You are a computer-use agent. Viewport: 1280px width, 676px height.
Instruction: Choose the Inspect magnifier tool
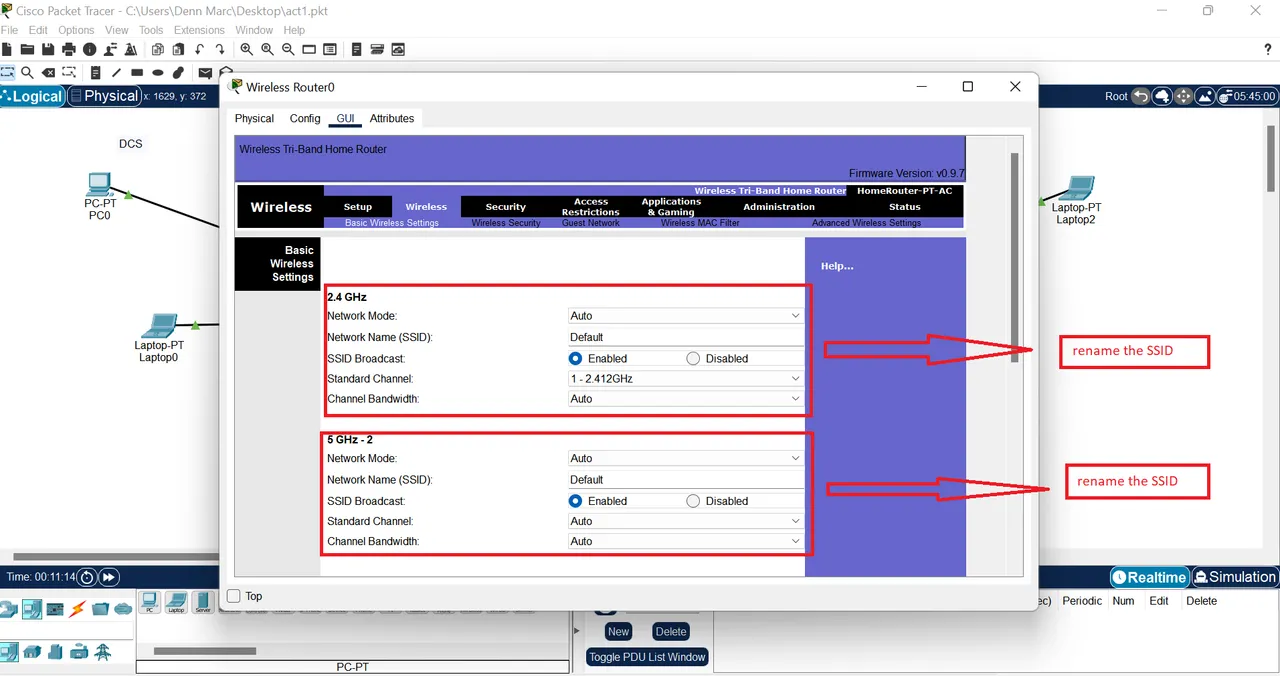point(27,72)
